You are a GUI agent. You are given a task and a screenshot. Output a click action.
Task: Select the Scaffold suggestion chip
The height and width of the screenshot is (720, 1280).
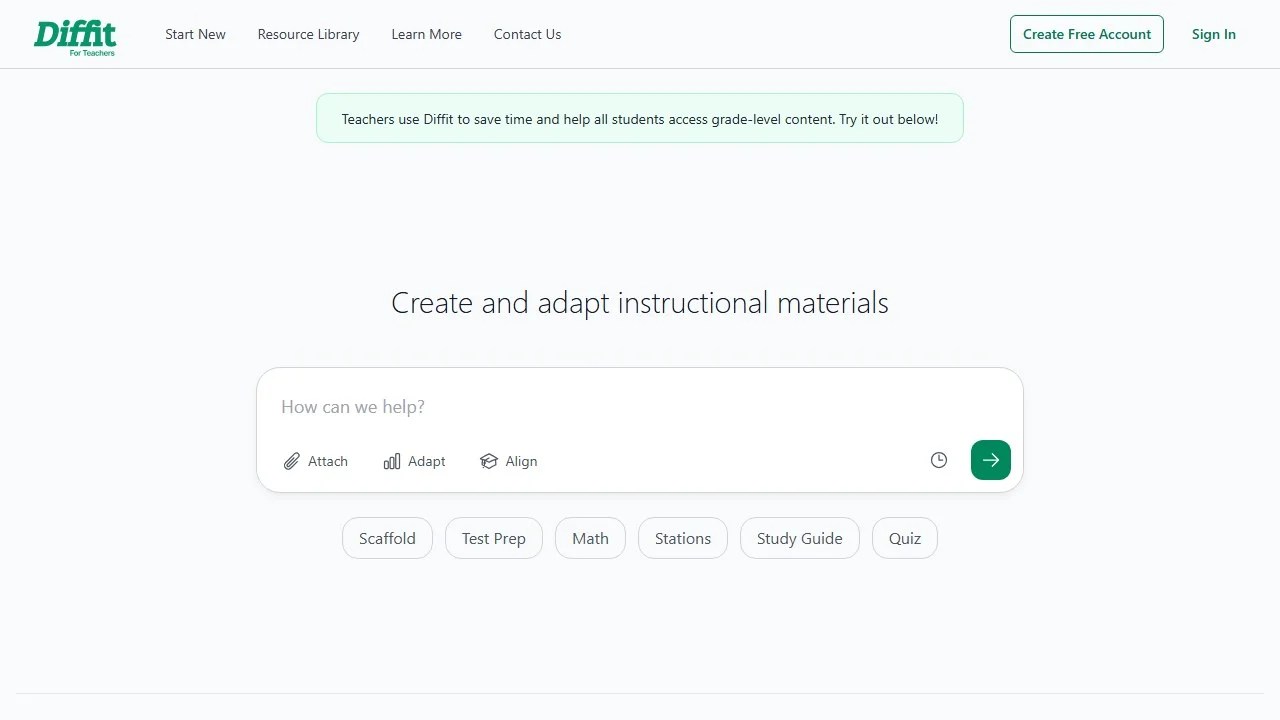[387, 538]
